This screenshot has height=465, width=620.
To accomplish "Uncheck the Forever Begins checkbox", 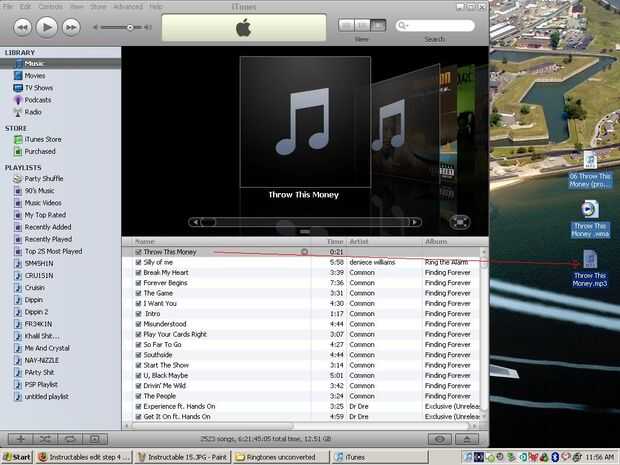I will tap(138, 283).
